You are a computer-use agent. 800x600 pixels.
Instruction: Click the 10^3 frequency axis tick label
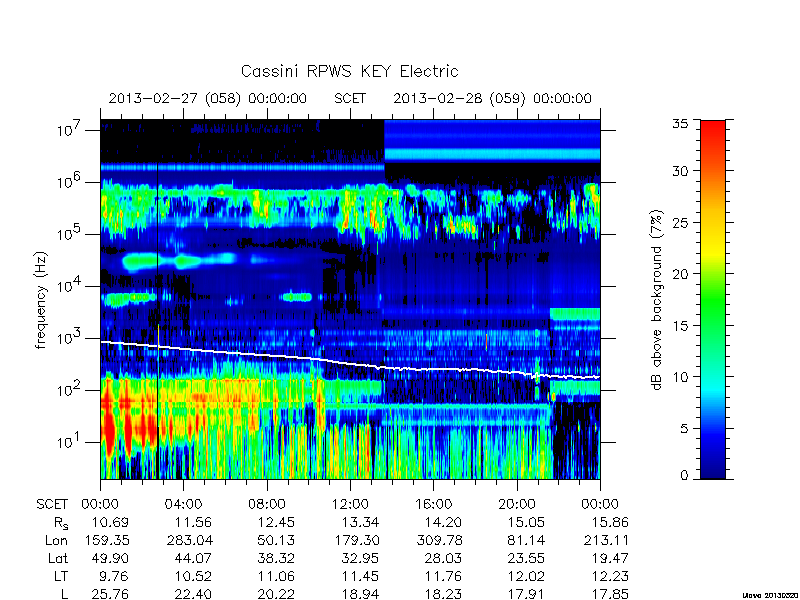click(x=68, y=337)
